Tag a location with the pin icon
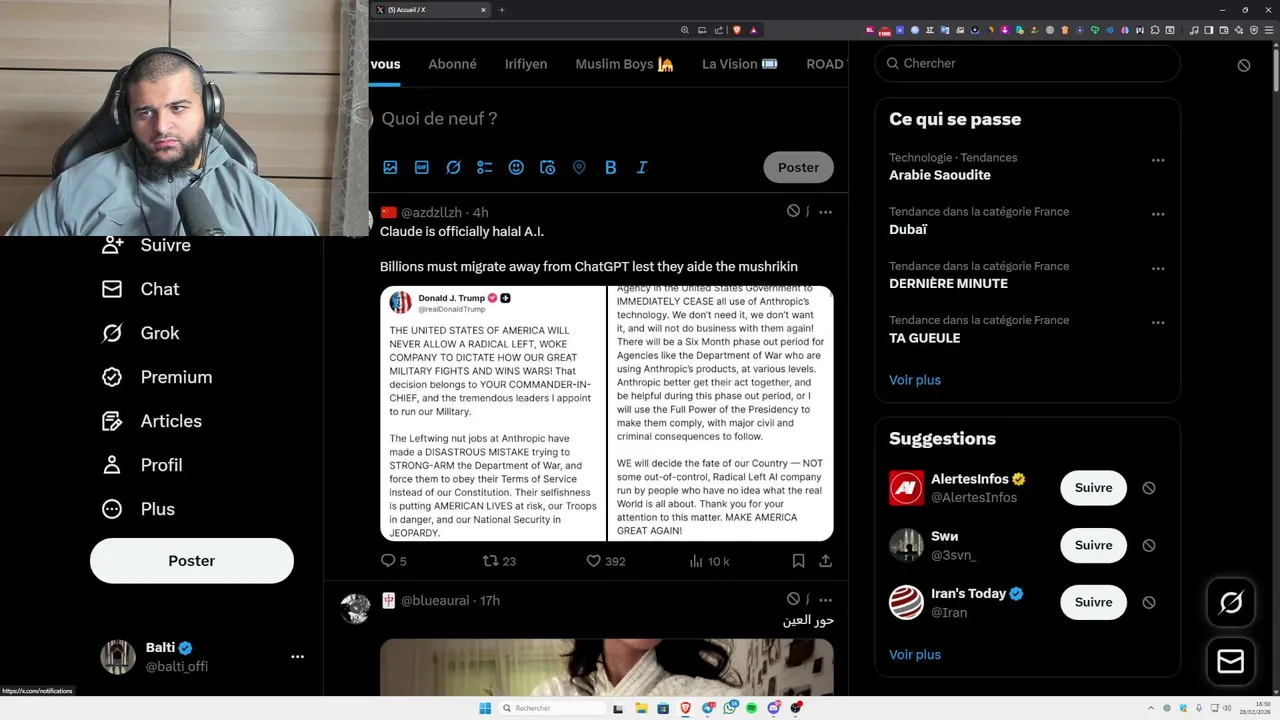This screenshot has width=1280, height=720. 579,167
